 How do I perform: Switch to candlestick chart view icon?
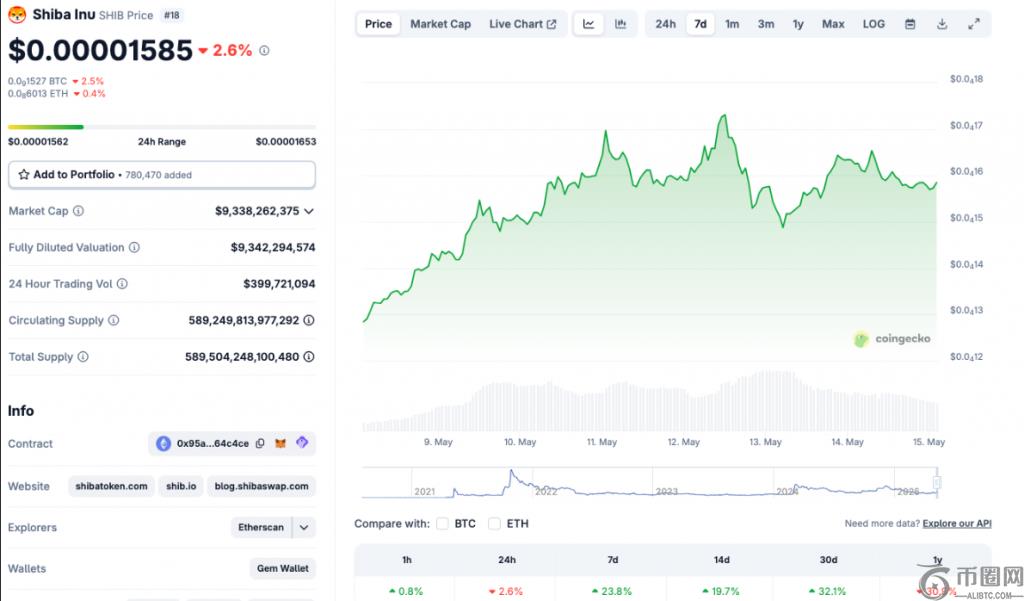point(621,24)
